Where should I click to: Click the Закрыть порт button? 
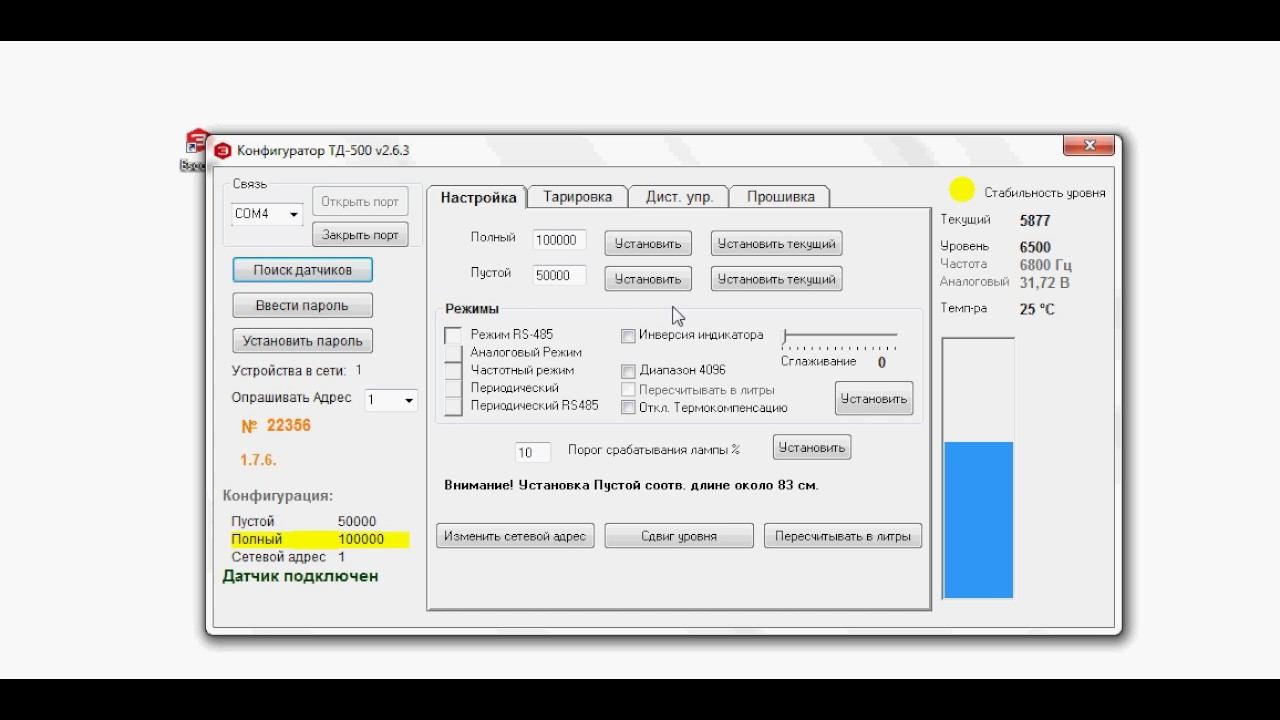pos(360,235)
